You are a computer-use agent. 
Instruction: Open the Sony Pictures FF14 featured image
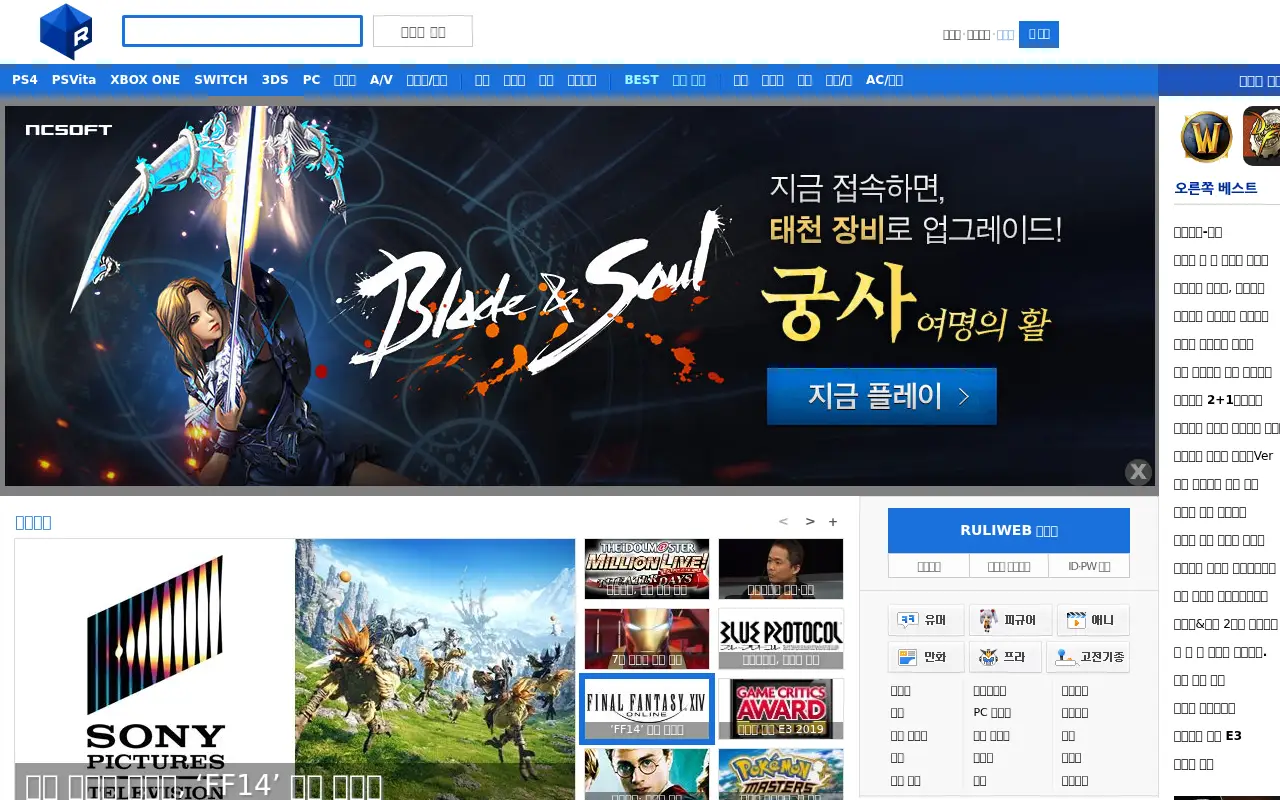coord(295,669)
